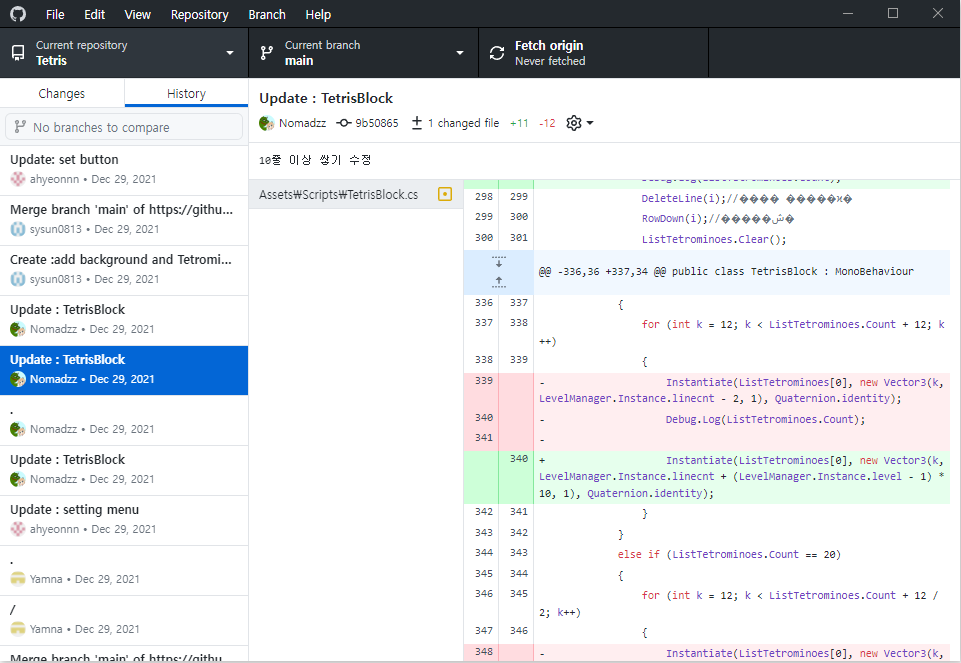Click +11 additions count
961x663 pixels.
pyautogui.click(x=519, y=123)
